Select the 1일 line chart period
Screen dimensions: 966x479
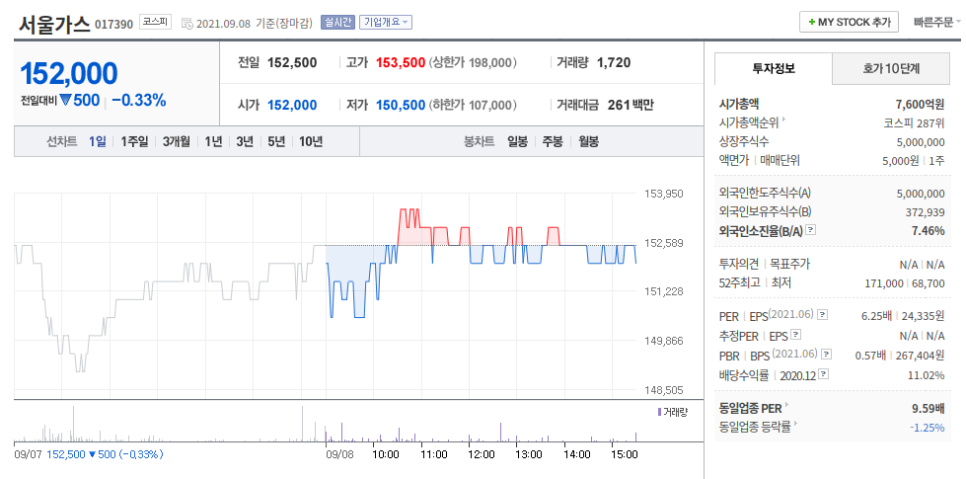pos(97,142)
